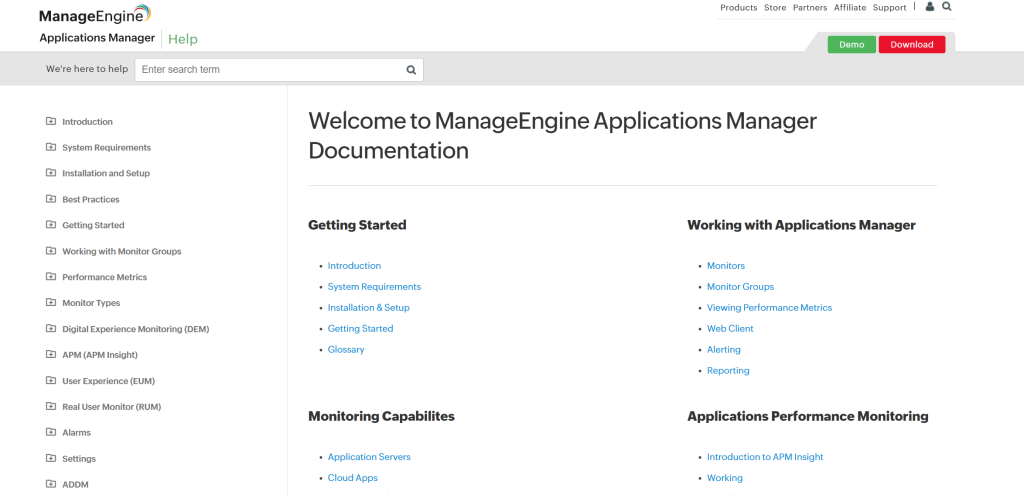Image resolution: width=1024 pixels, height=495 pixels.
Task: Open the System Requirements content link
Action: pyautogui.click(x=374, y=287)
